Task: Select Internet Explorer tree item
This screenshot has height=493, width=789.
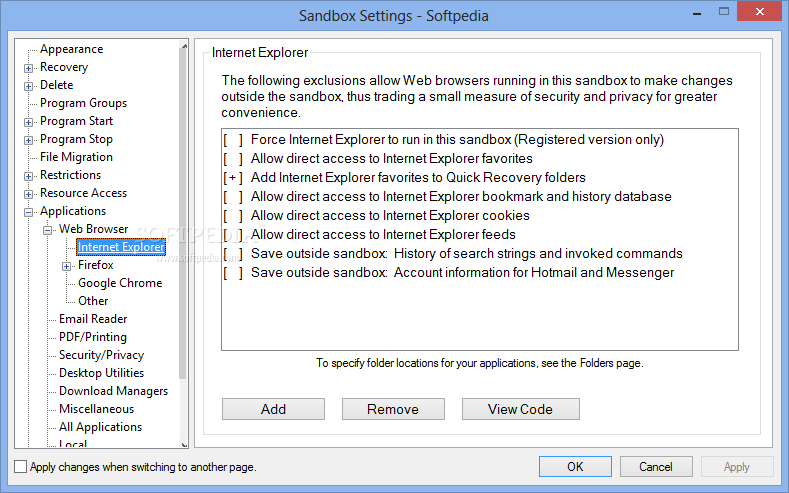Action: (x=121, y=247)
